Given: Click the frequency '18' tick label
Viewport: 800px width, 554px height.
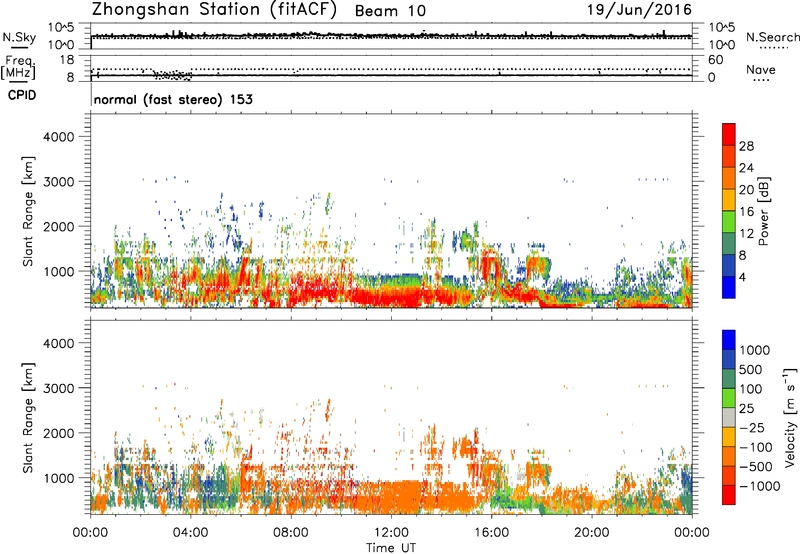Looking at the screenshot, I should coord(67,60).
